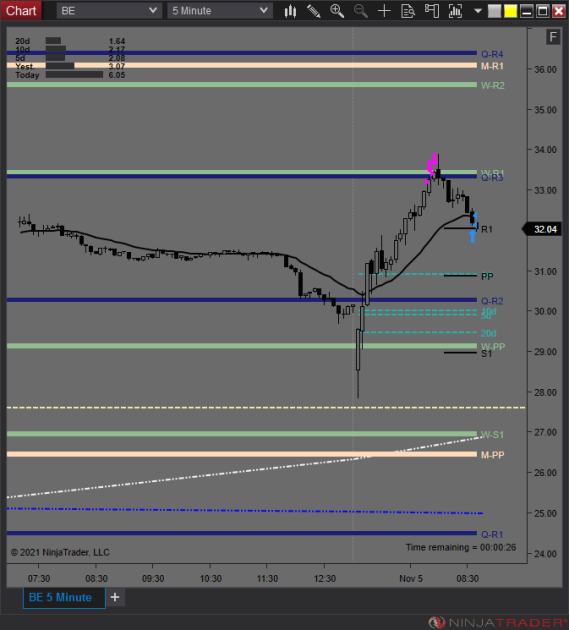The height and width of the screenshot is (630, 569).
Task: Click the PP daily pivot label
Action: [x=487, y=276]
